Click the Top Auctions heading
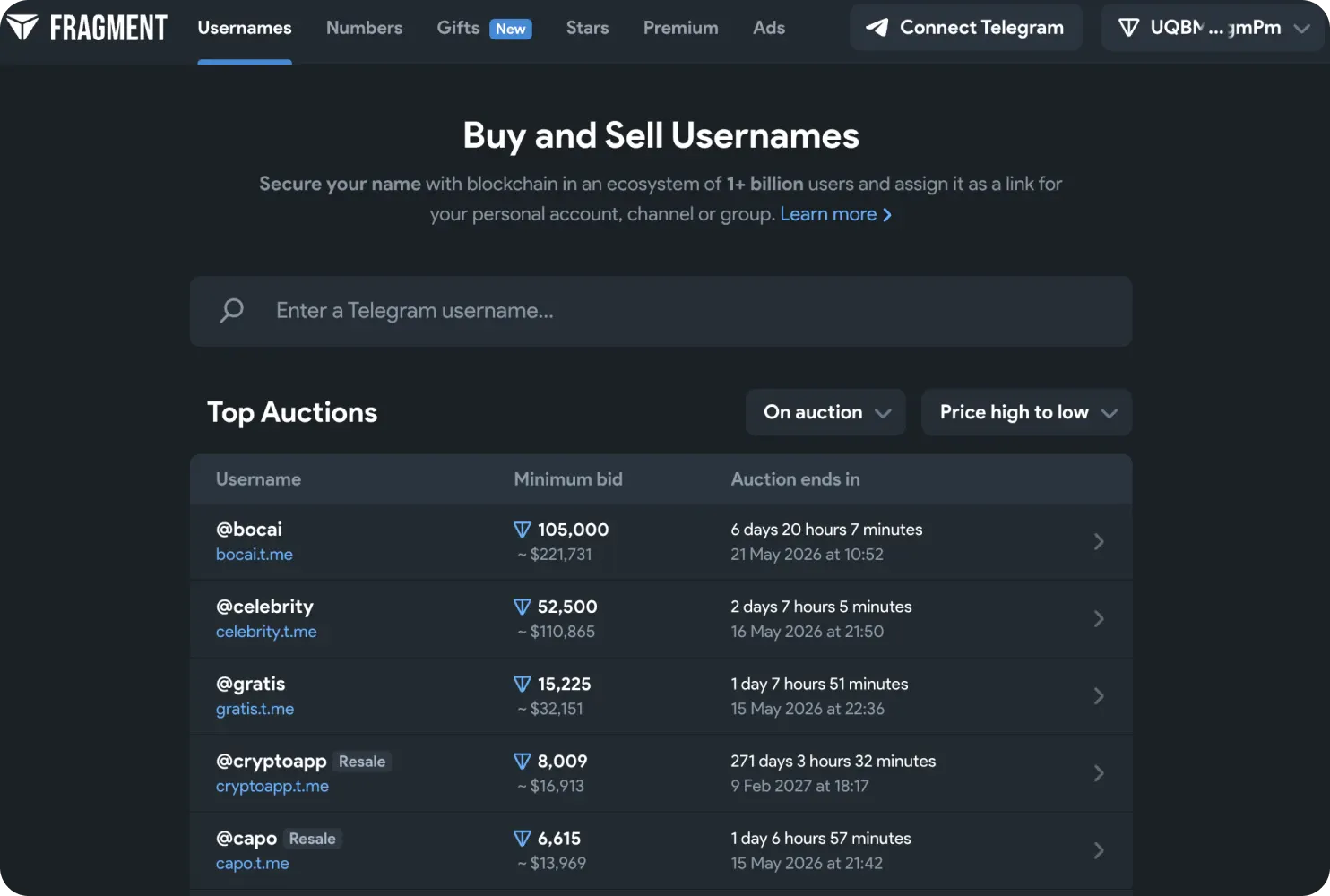 click(292, 412)
